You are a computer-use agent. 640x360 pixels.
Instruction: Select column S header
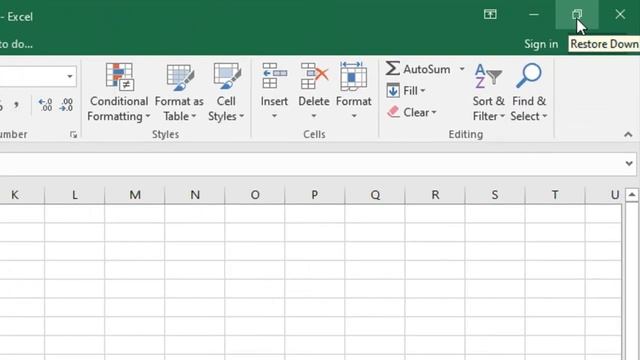pyautogui.click(x=495, y=195)
